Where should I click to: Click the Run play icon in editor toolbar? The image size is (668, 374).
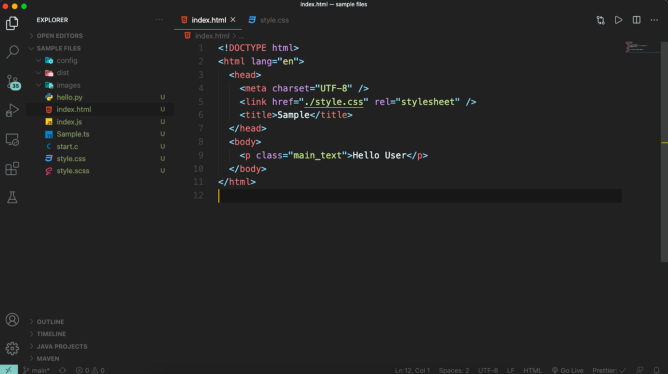tap(618, 20)
